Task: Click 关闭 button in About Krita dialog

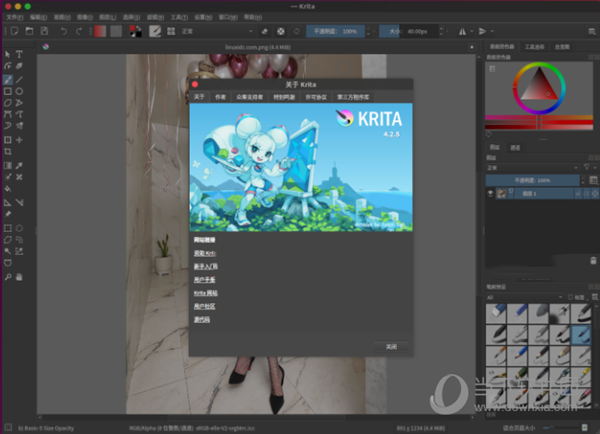Action: pos(391,347)
